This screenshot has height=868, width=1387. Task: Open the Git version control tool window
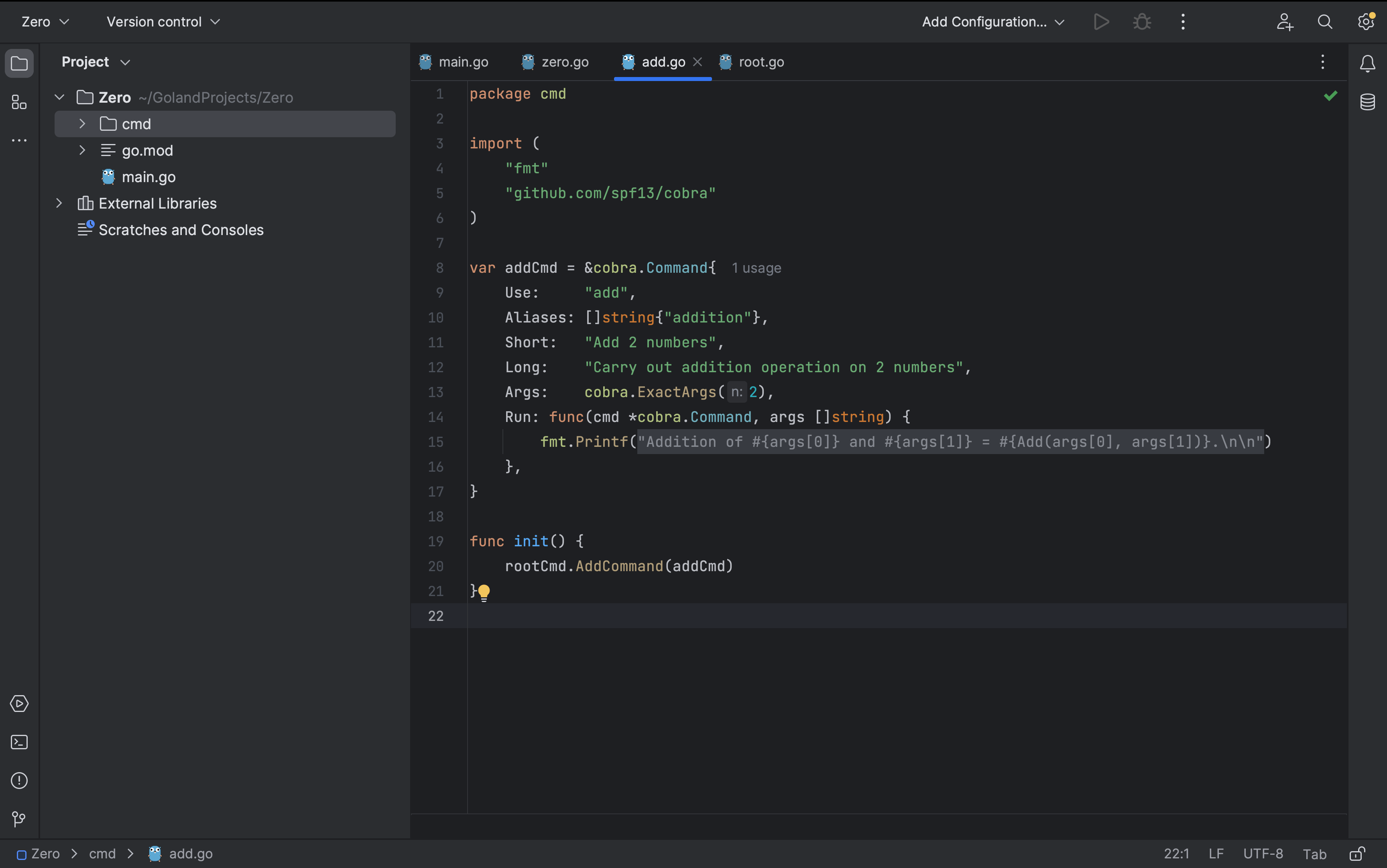coord(19,819)
